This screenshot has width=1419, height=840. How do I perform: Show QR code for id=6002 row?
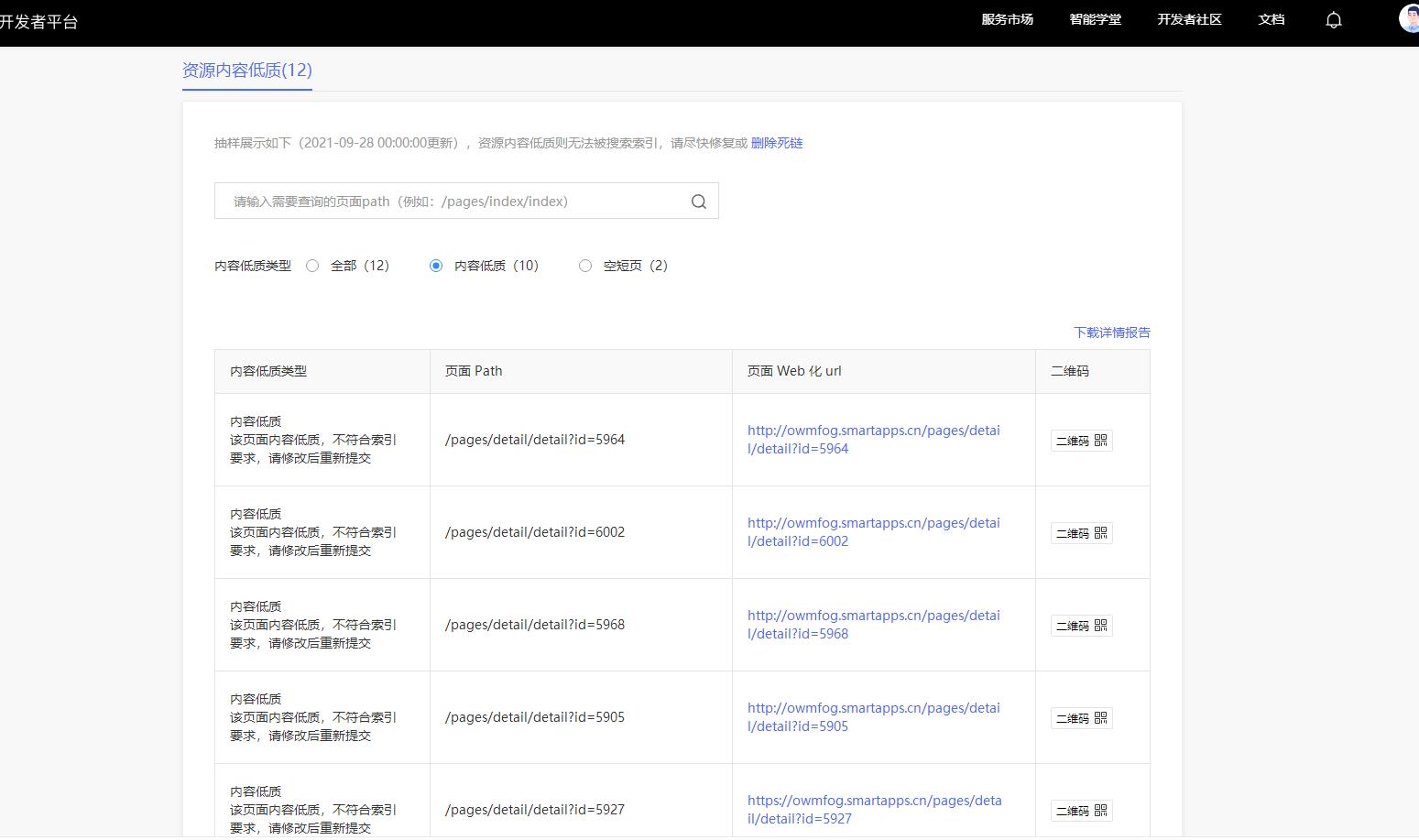coord(1081,533)
